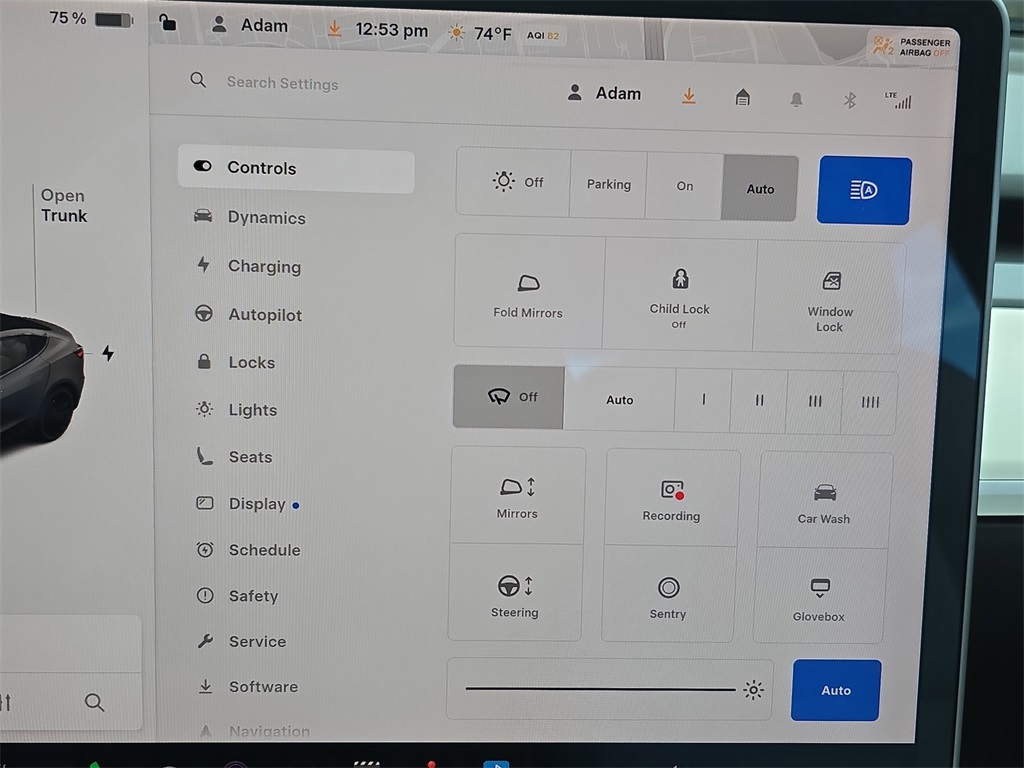The image size is (1024, 768).
Task: Turn on automatic brightness with Auto button
Action: 836,690
